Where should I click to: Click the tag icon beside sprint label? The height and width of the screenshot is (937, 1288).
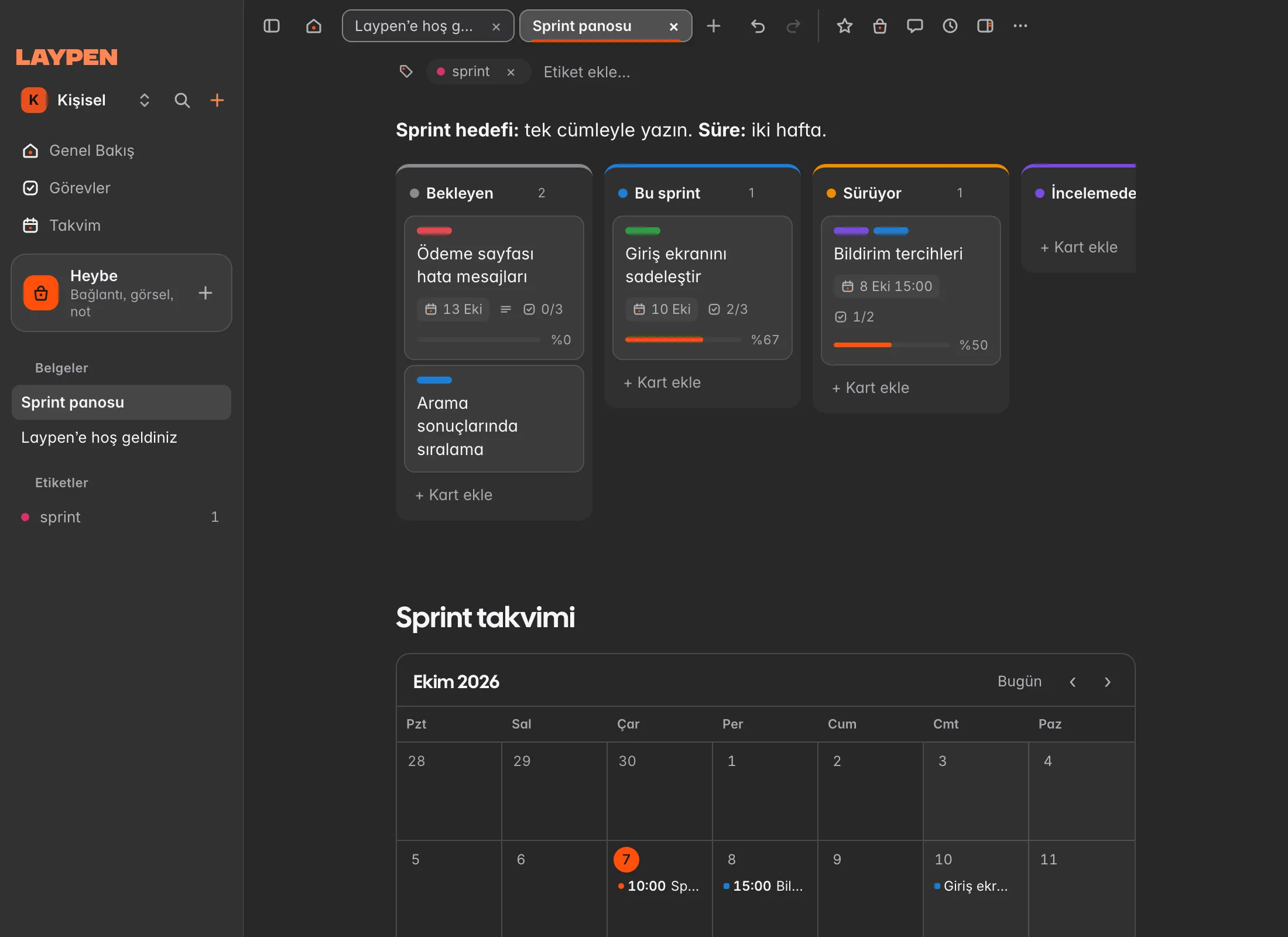pos(406,71)
